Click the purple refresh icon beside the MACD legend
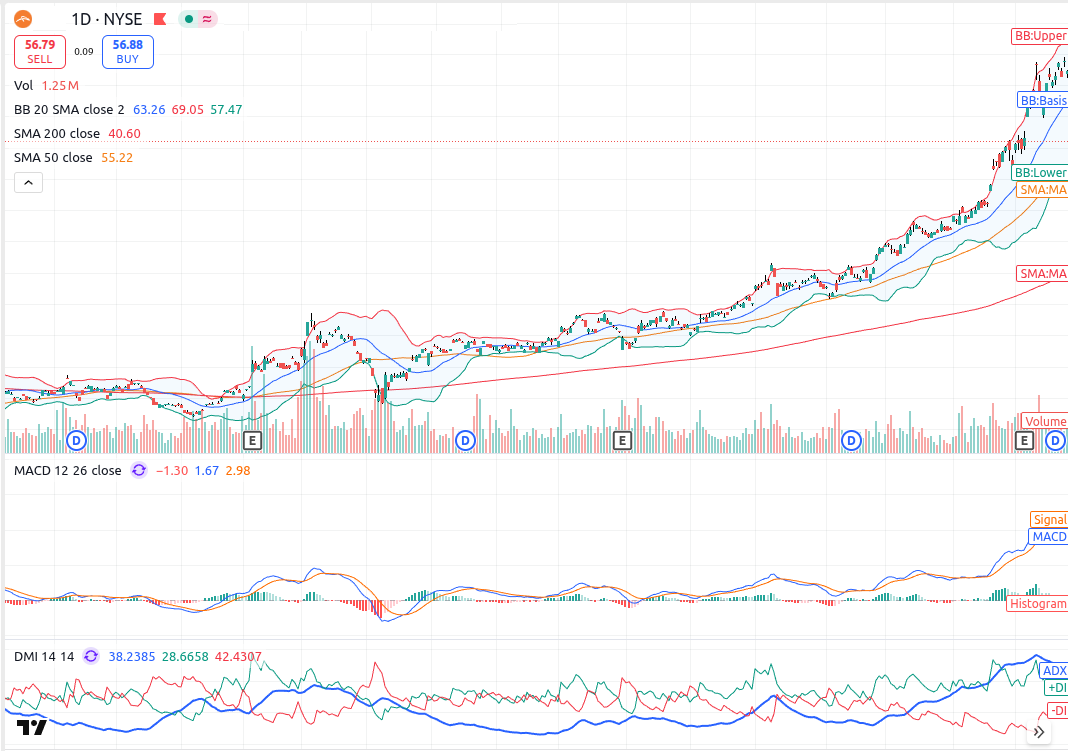Viewport: 1068px width, 751px height. (138, 470)
